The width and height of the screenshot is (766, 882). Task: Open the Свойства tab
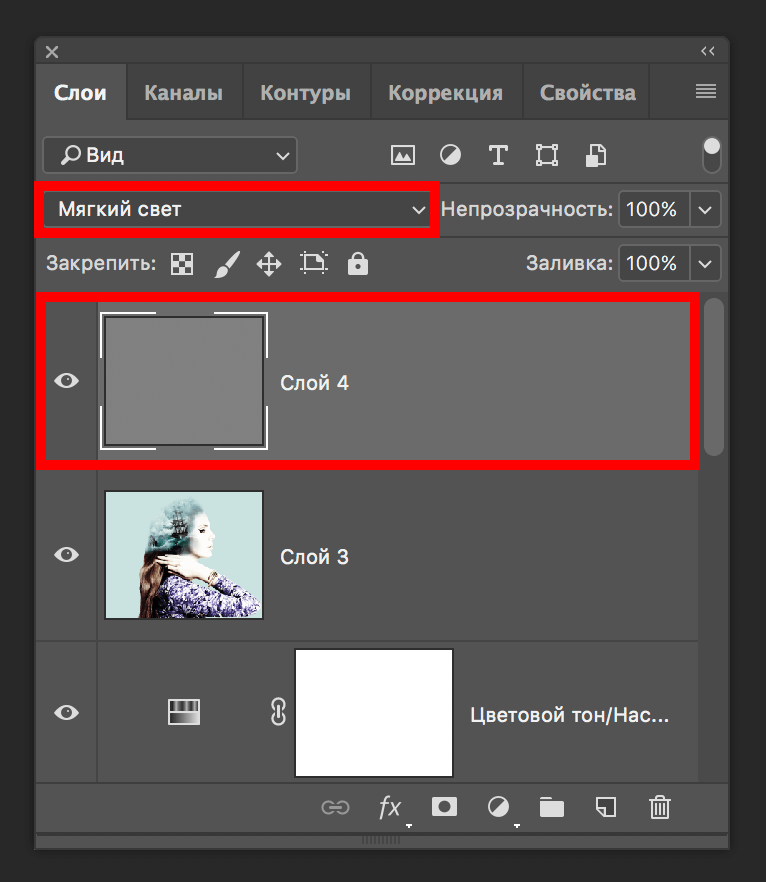587,93
